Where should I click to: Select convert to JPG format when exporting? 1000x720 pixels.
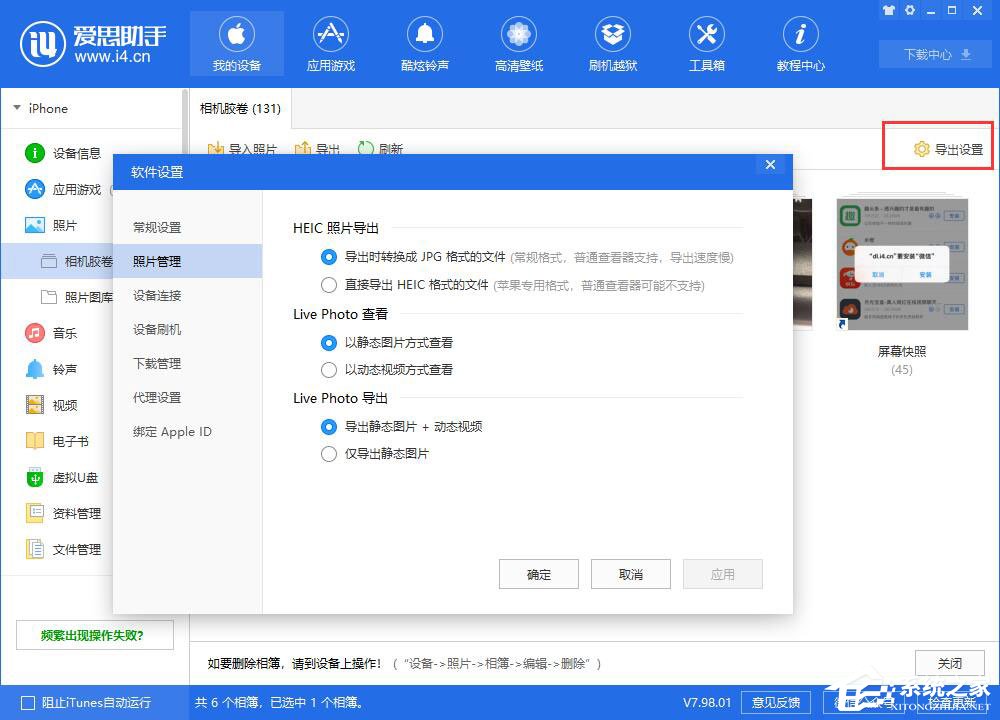pos(328,257)
